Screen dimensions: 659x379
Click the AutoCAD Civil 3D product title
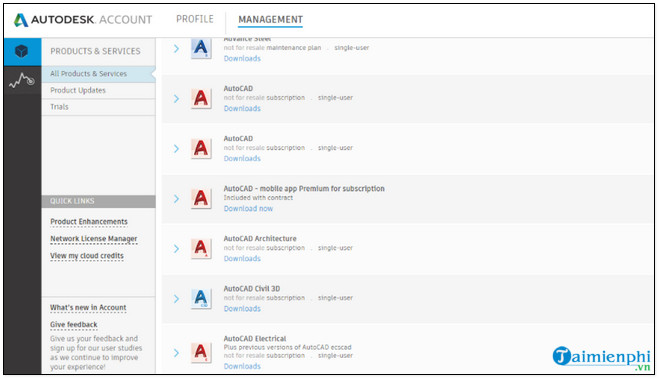tap(252, 289)
